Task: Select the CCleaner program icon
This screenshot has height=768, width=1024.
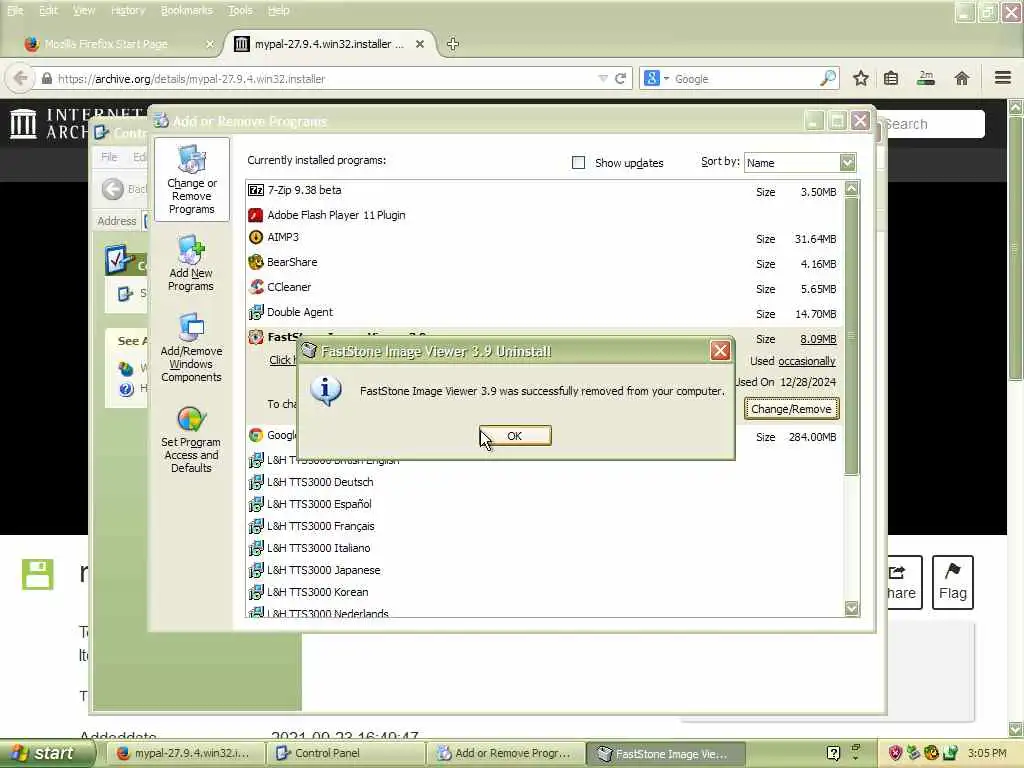Action: (256, 287)
